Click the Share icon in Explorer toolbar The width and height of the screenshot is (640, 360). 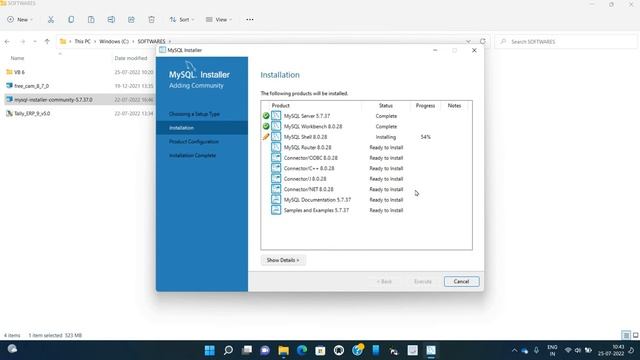(x=131, y=20)
